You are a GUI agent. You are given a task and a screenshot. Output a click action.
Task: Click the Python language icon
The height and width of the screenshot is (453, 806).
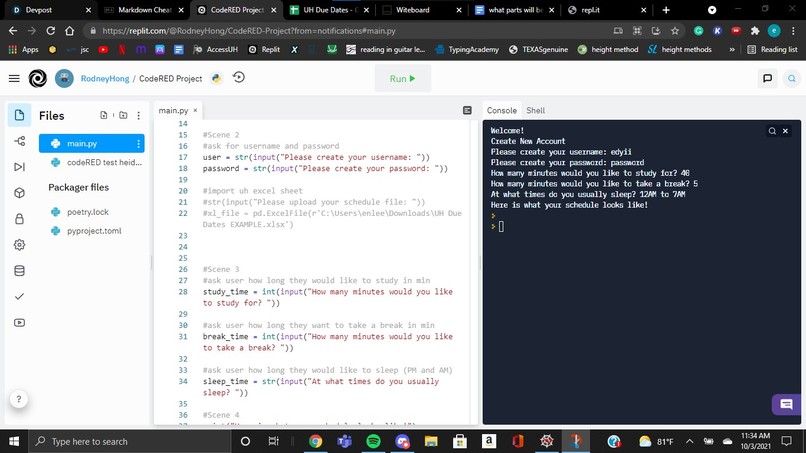pos(216,78)
